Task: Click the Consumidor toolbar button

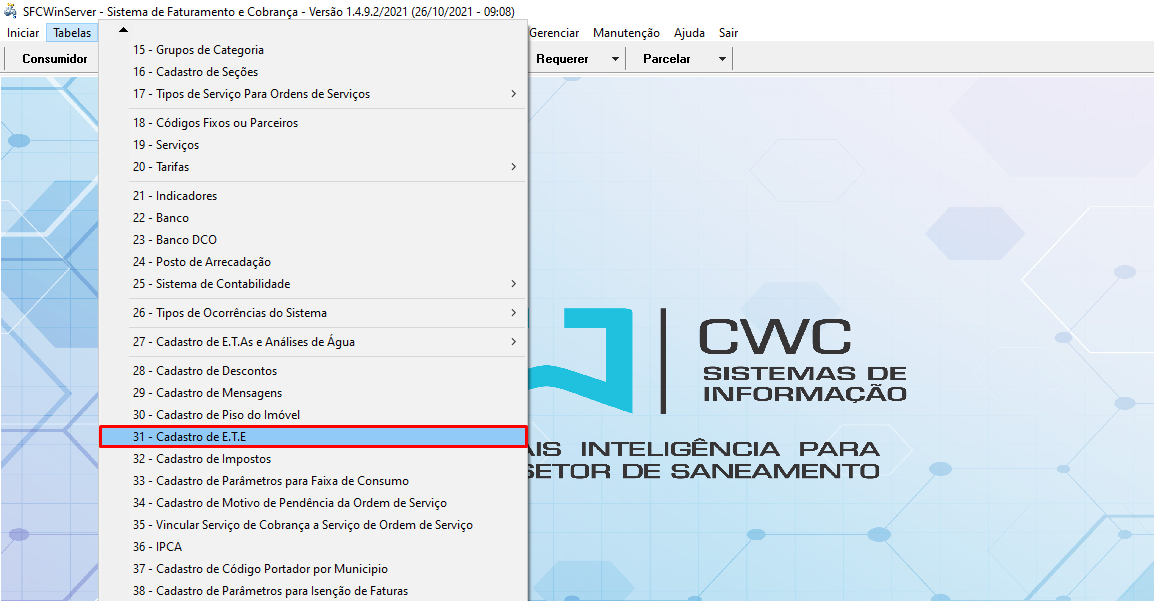Action: [55, 59]
